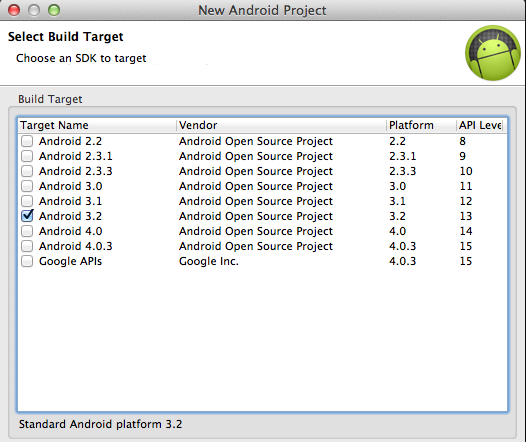Click platform value '2.3.1'
Screen dimensions: 526x442
coord(403,156)
